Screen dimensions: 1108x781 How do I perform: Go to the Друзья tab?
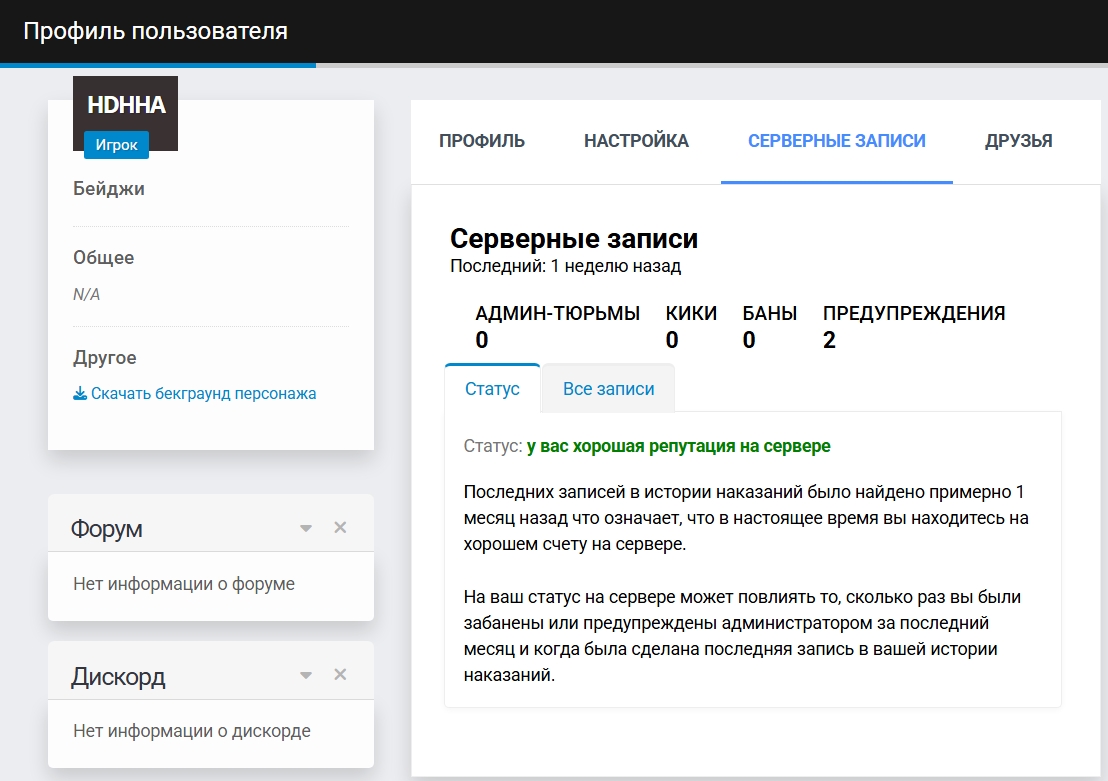pyautogui.click(x=1018, y=141)
